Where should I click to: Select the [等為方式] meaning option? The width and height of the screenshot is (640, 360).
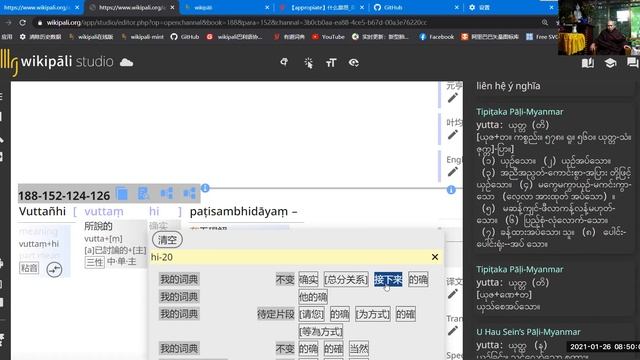pyautogui.click(x=321, y=331)
